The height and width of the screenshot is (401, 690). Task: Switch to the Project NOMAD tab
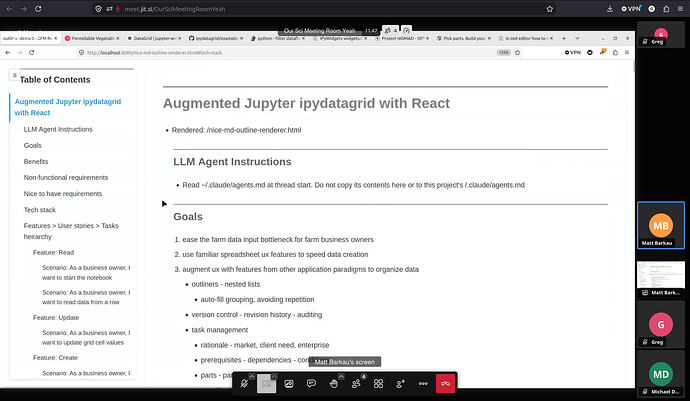coord(402,38)
